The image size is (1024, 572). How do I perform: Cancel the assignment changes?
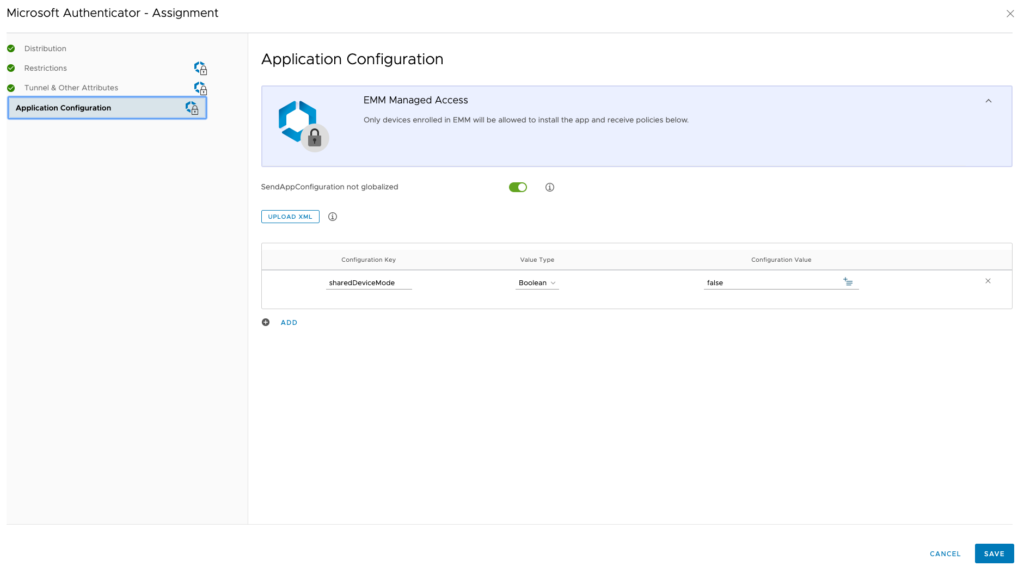tap(945, 554)
